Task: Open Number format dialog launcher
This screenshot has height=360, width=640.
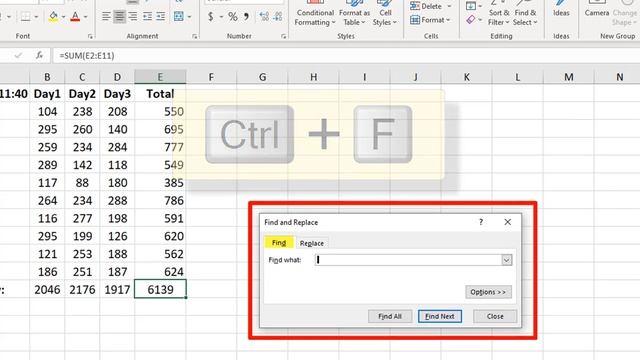Action: tap(283, 36)
